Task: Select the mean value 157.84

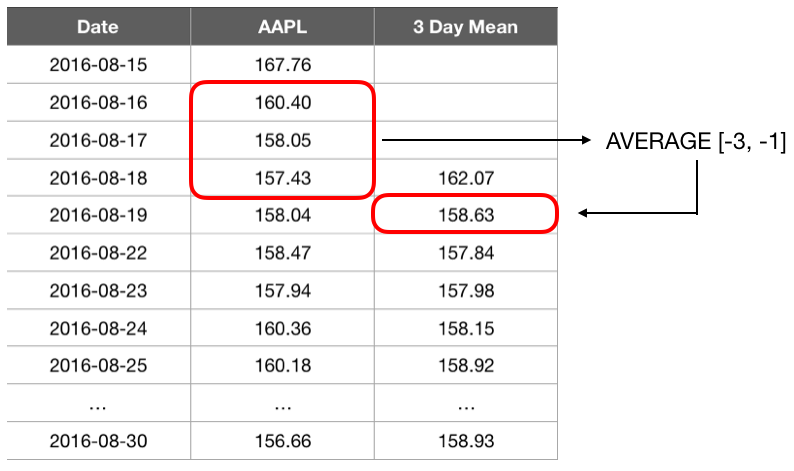Action: pyautogui.click(x=465, y=253)
